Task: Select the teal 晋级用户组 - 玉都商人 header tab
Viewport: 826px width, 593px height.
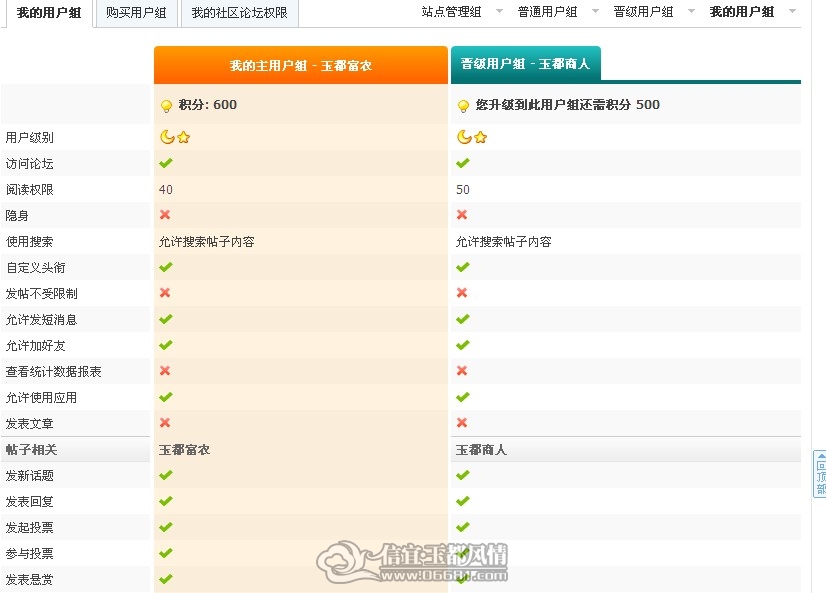Action: pyautogui.click(x=526, y=64)
